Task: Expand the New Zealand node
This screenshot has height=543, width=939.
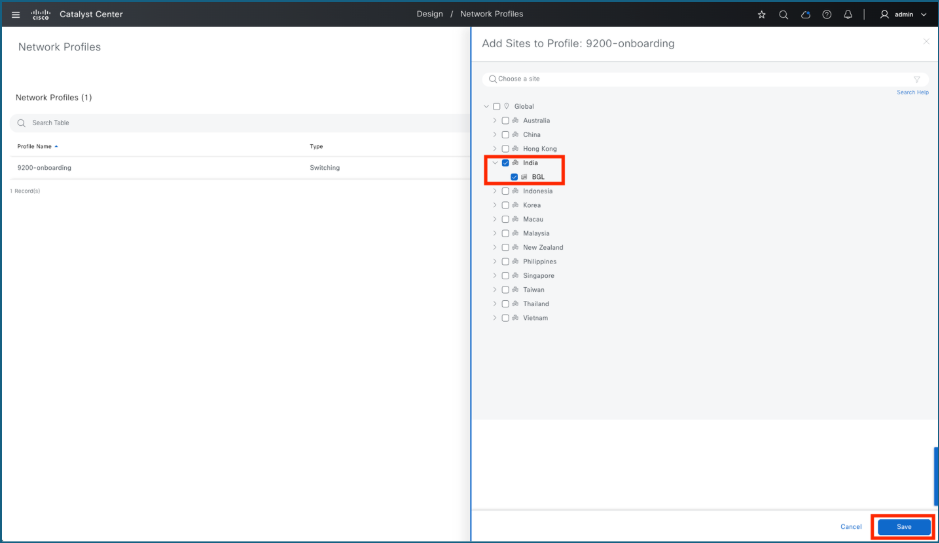Action: pos(495,247)
